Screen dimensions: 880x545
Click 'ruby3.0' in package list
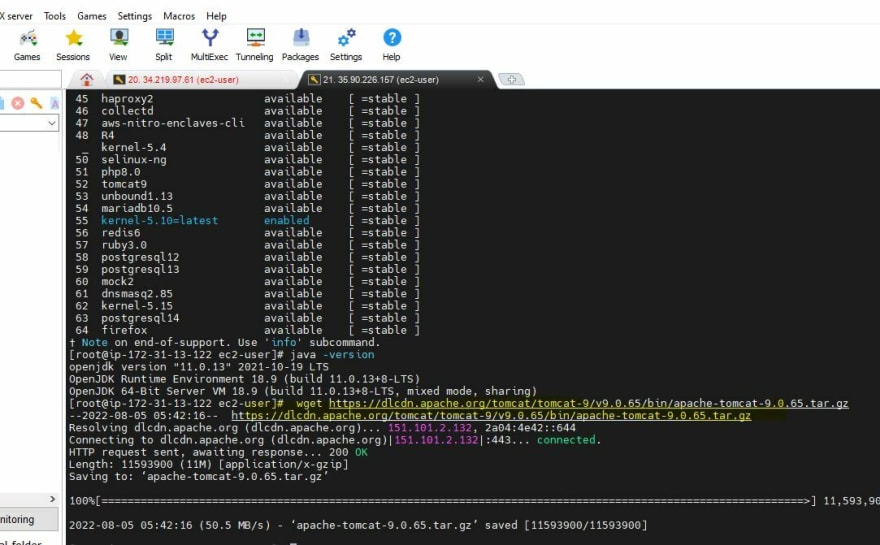click(124, 245)
